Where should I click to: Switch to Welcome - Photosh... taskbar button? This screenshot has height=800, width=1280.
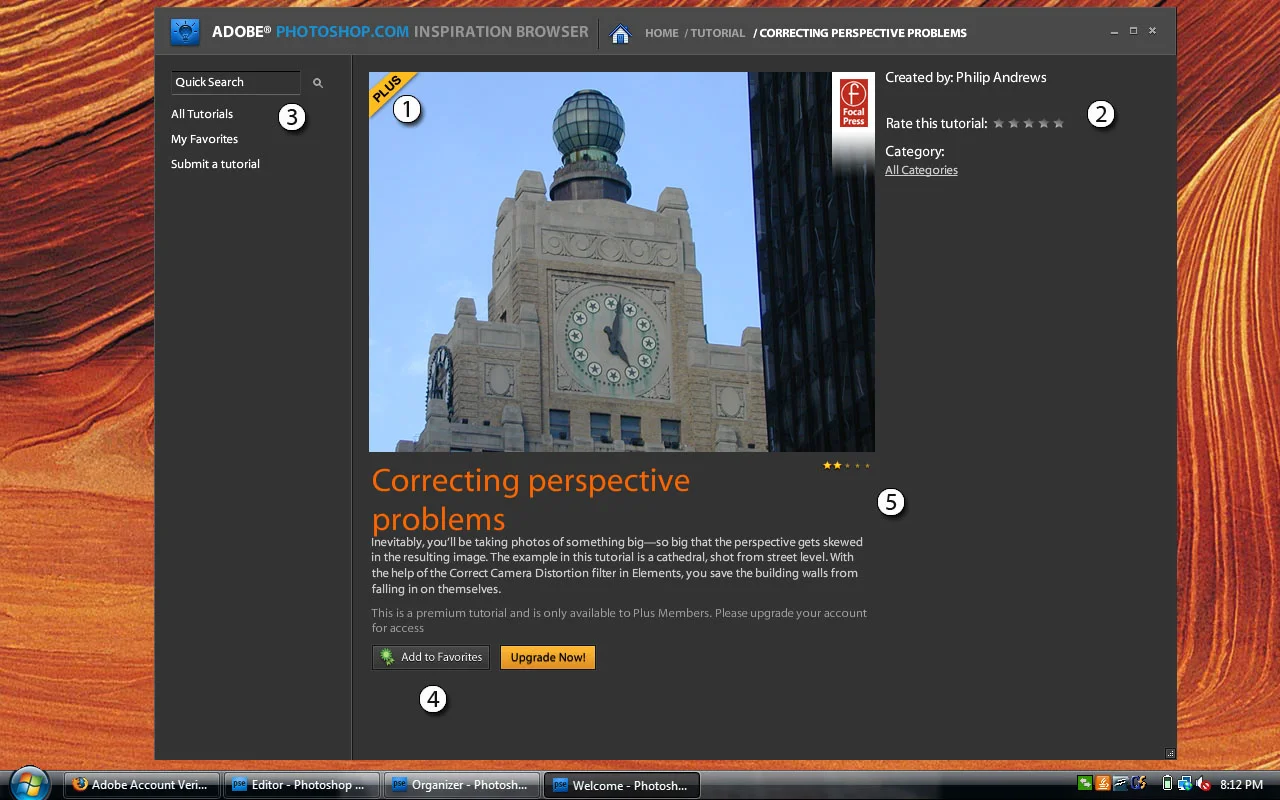click(621, 785)
